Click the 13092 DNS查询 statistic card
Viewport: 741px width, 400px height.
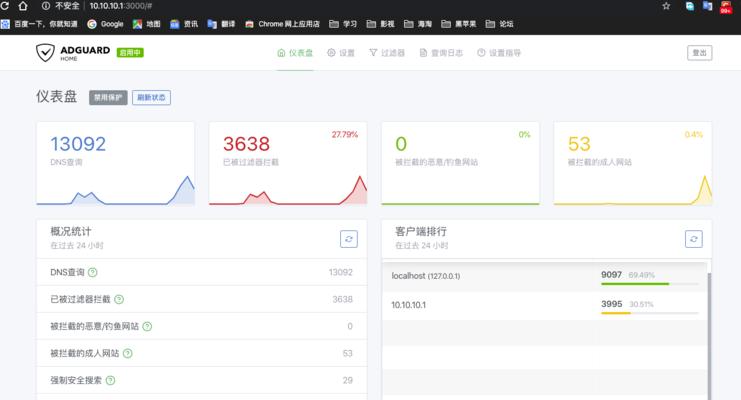point(115,164)
